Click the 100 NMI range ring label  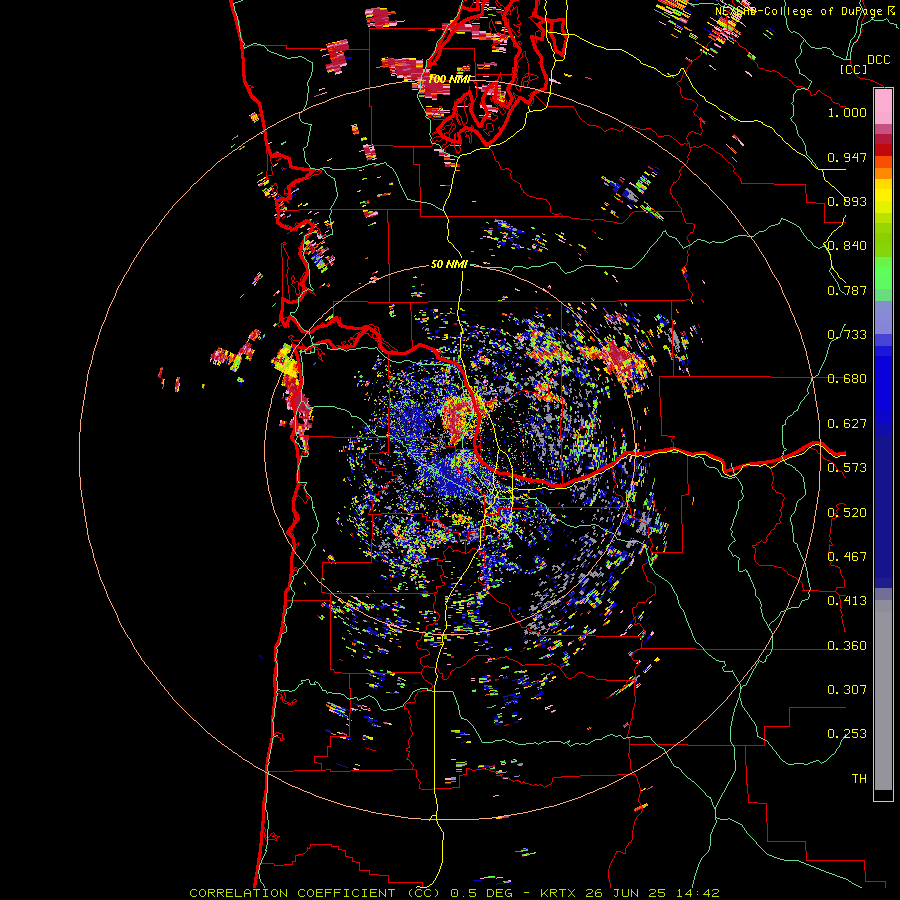click(449, 79)
